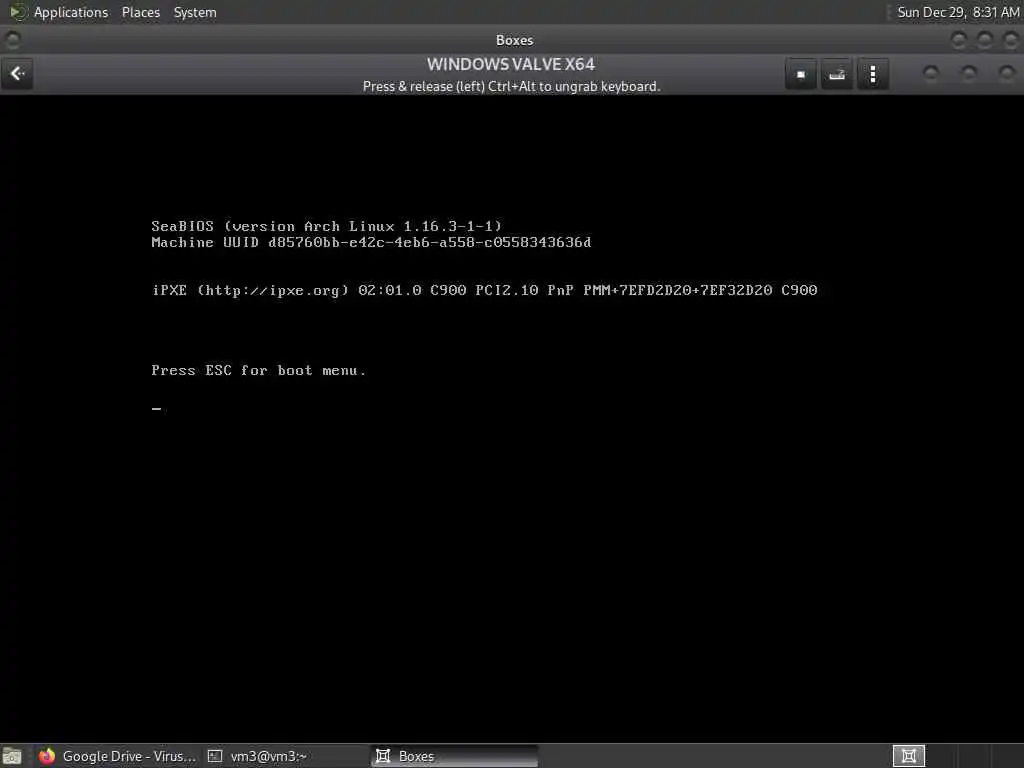Switch to the vm3@vm3:~ terminal window
Screen dimensions: 1024x768
pos(286,756)
